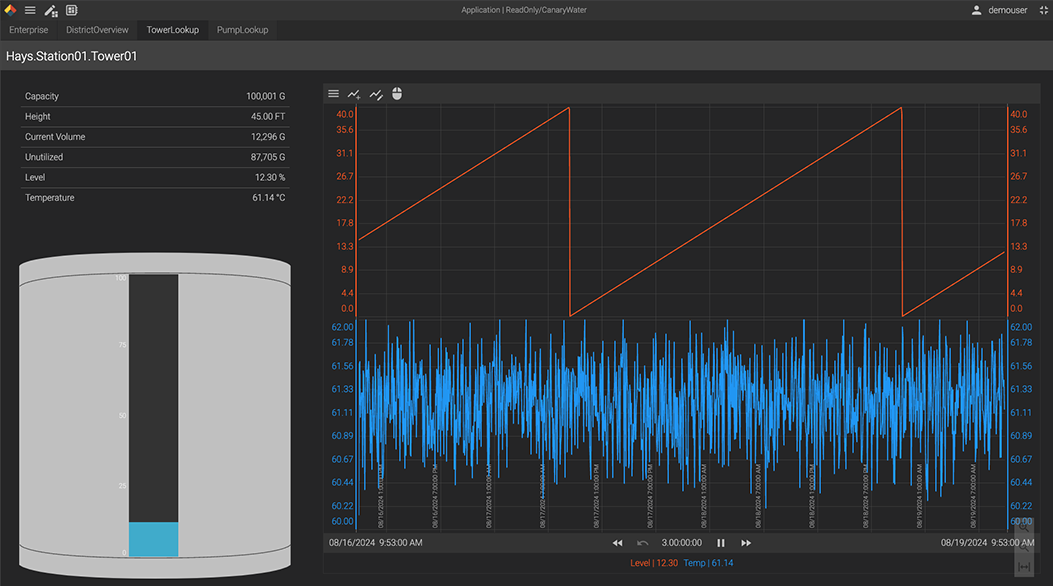Step the trend forward in time
Image resolution: width=1053 pixels, height=586 pixels.
tap(745, 543)
